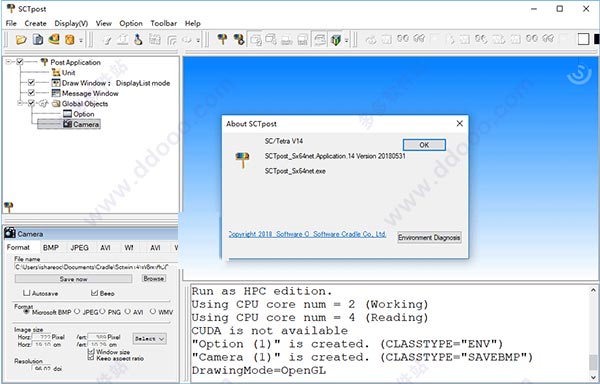Select the Draw Window tree item label
Image resolution: width=600 pixels, height=384 pixels.
(116, 83)
